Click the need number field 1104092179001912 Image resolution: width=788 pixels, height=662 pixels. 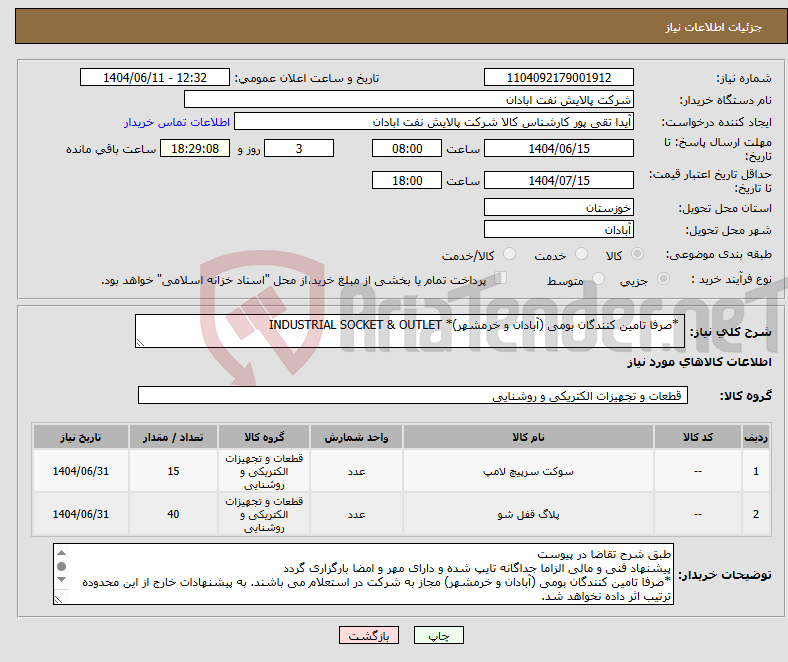coord(559,77)
